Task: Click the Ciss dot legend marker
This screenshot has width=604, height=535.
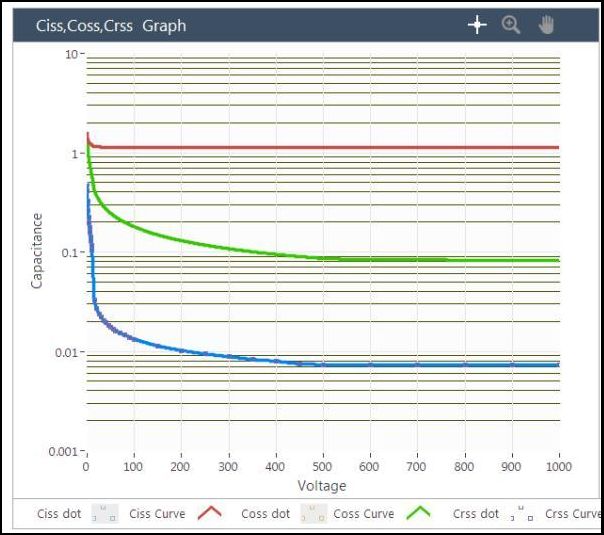Action: pyautogui.click(x=105, y=514)
